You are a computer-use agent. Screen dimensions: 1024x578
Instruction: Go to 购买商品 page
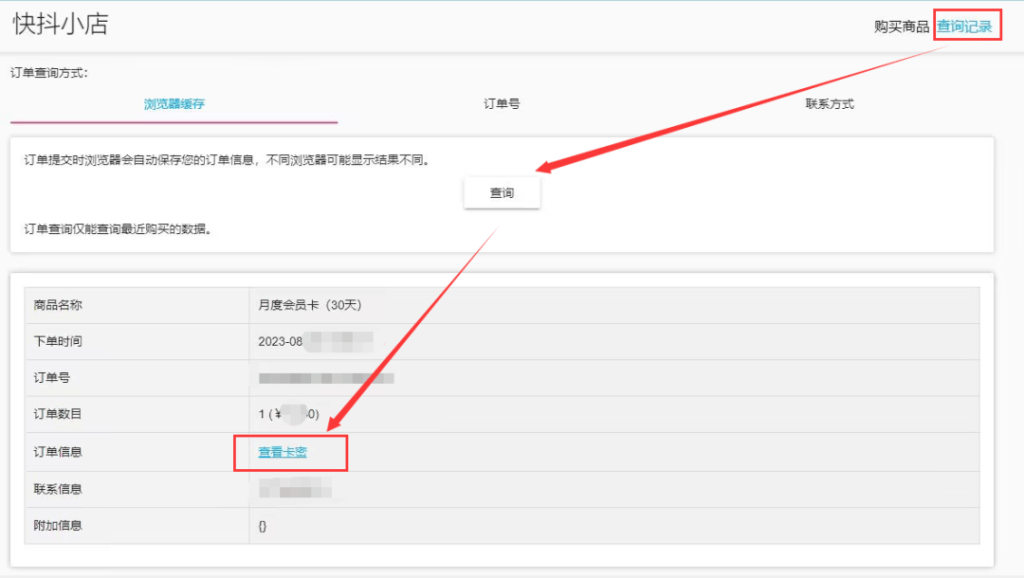(x=901, y=27)
